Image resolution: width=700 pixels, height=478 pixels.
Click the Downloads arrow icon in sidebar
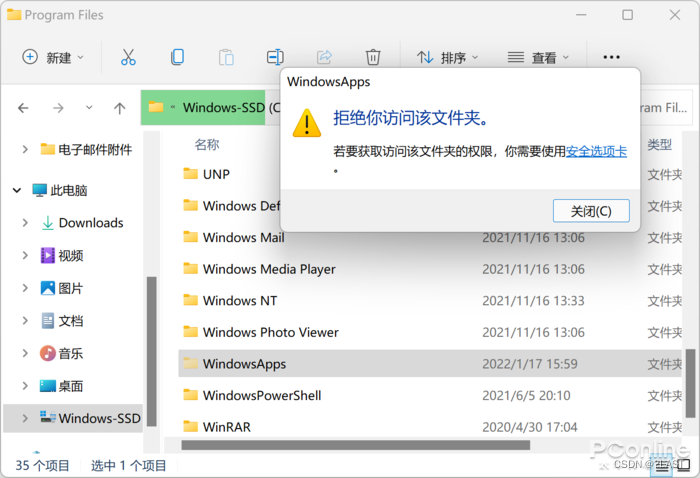click(x=47, y=223)
